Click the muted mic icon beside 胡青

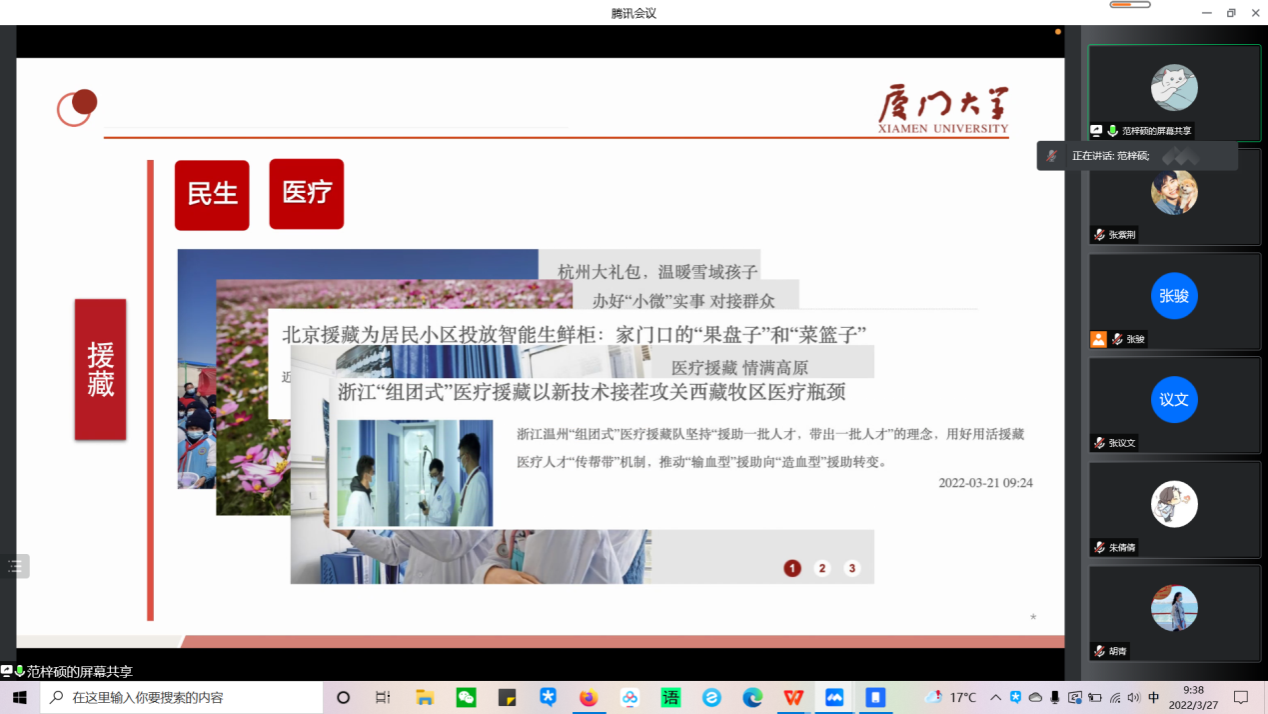click(x=1099, y=651)
